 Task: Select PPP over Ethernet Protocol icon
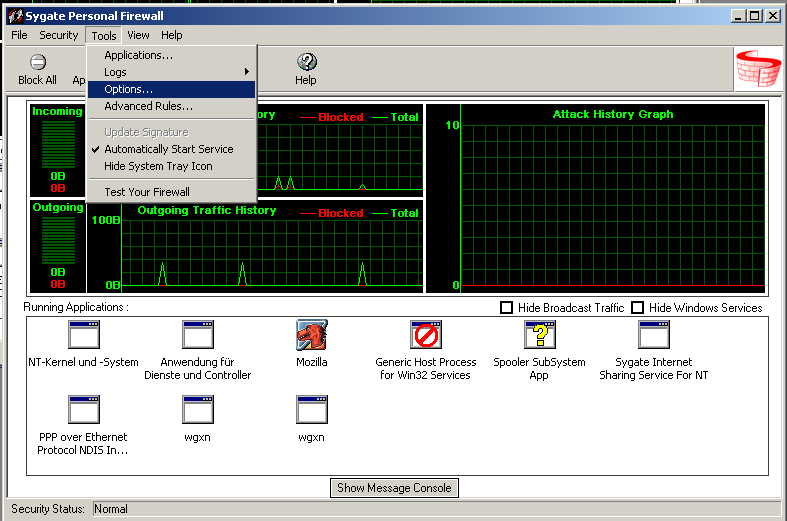(x=84, y=410)
